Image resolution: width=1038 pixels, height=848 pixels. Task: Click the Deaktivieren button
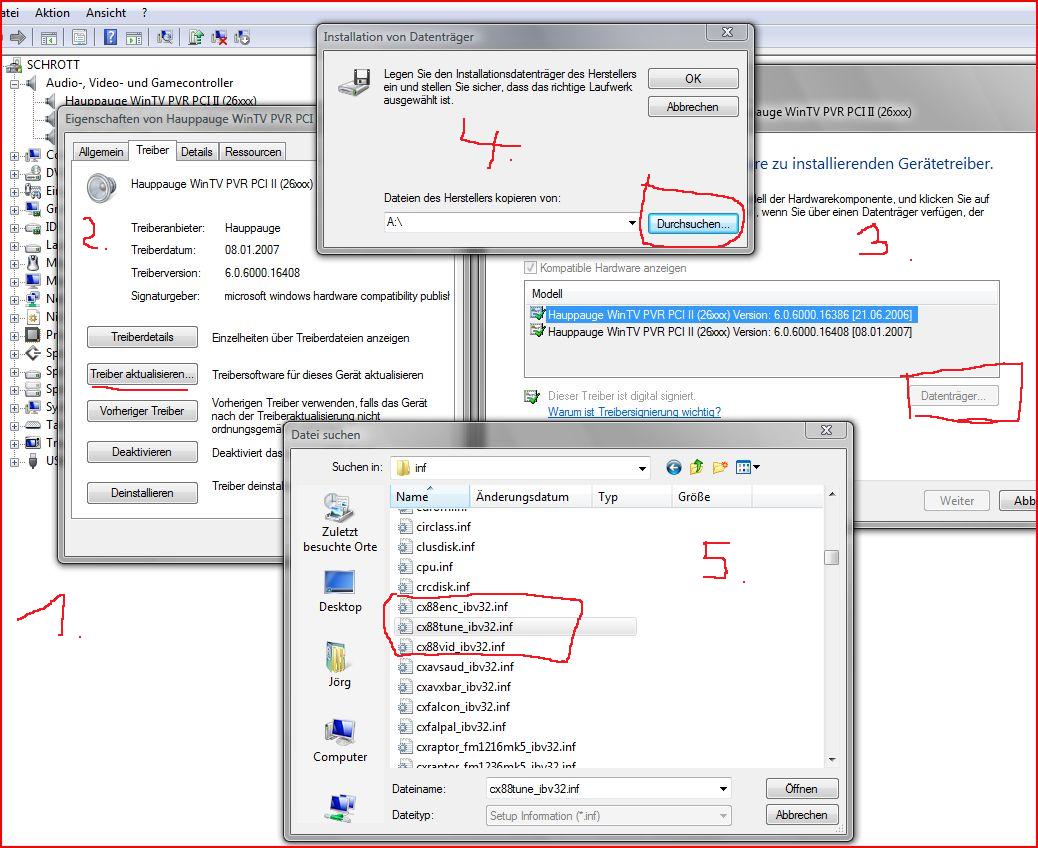[142, 452]
